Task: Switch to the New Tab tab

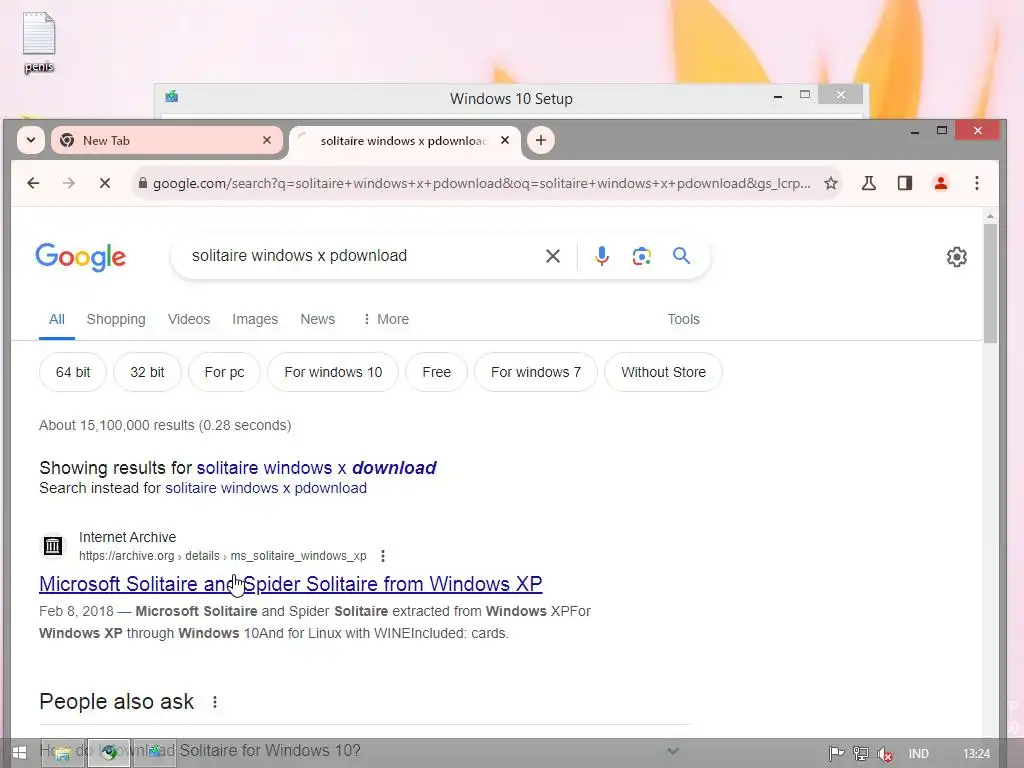Action: (167, 140)
